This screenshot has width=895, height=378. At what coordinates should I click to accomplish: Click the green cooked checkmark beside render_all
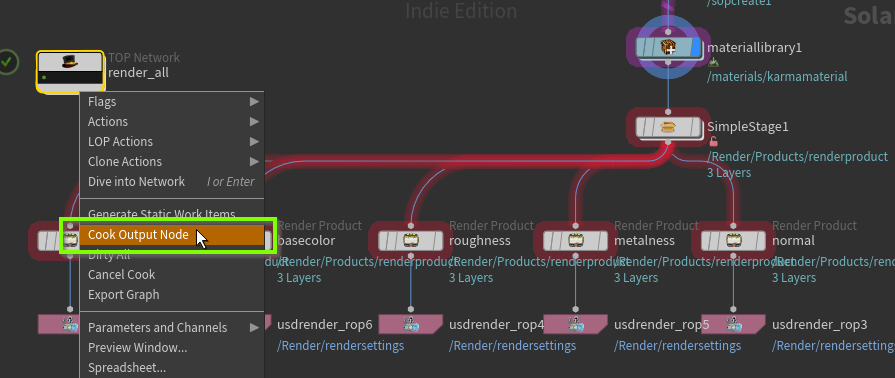point(8,62)
